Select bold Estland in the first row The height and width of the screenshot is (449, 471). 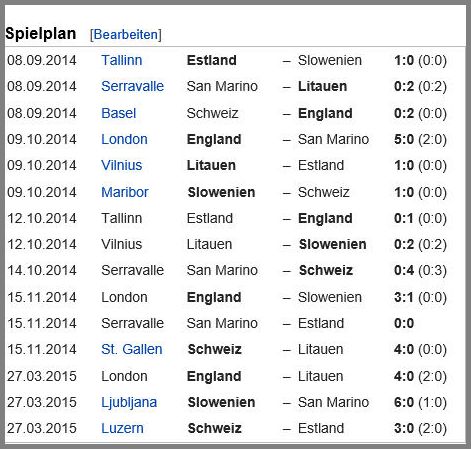212,60
